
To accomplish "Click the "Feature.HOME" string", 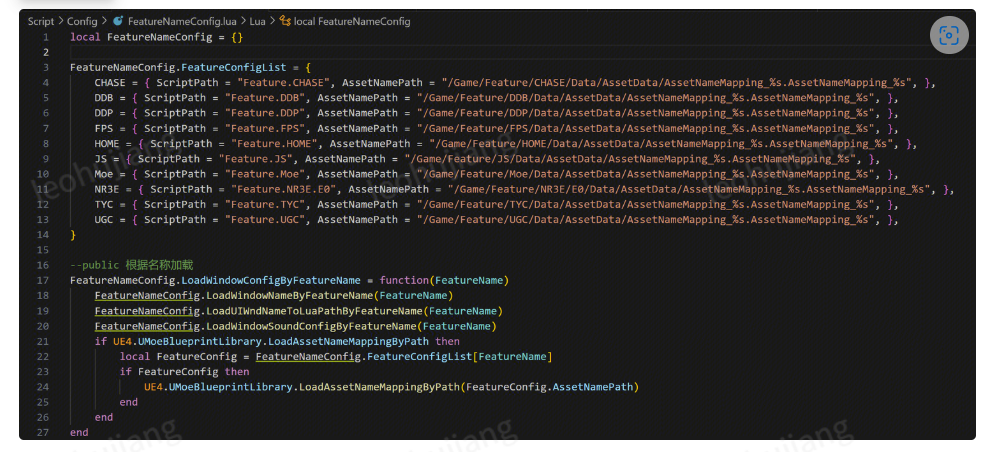I will coord(275,144).
